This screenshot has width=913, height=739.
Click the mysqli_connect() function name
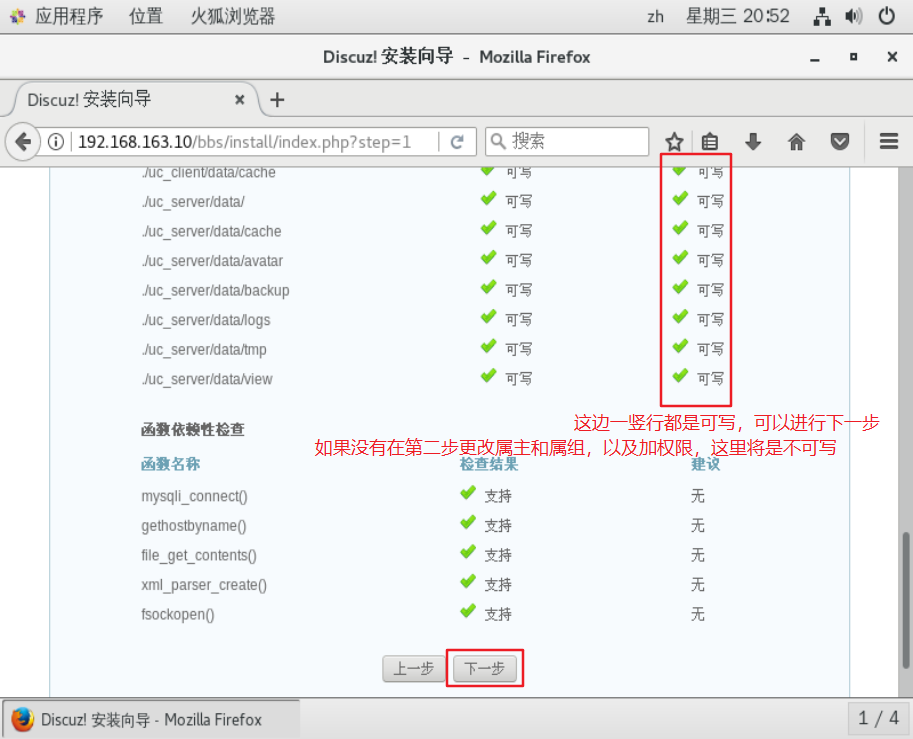pyautogui.click(x=194, y=497)
